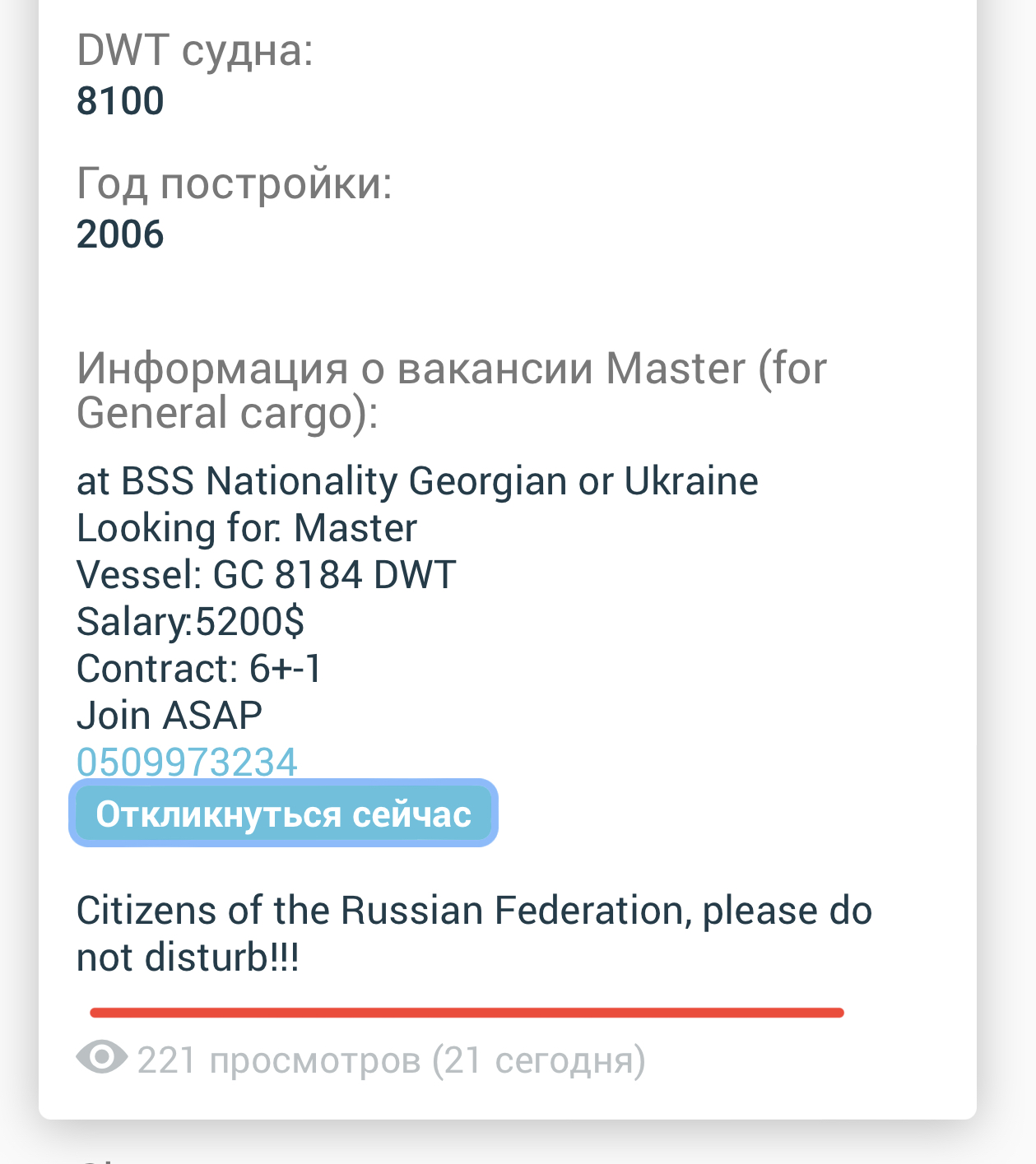Click the Год постройки label

[x=235, y=183]
